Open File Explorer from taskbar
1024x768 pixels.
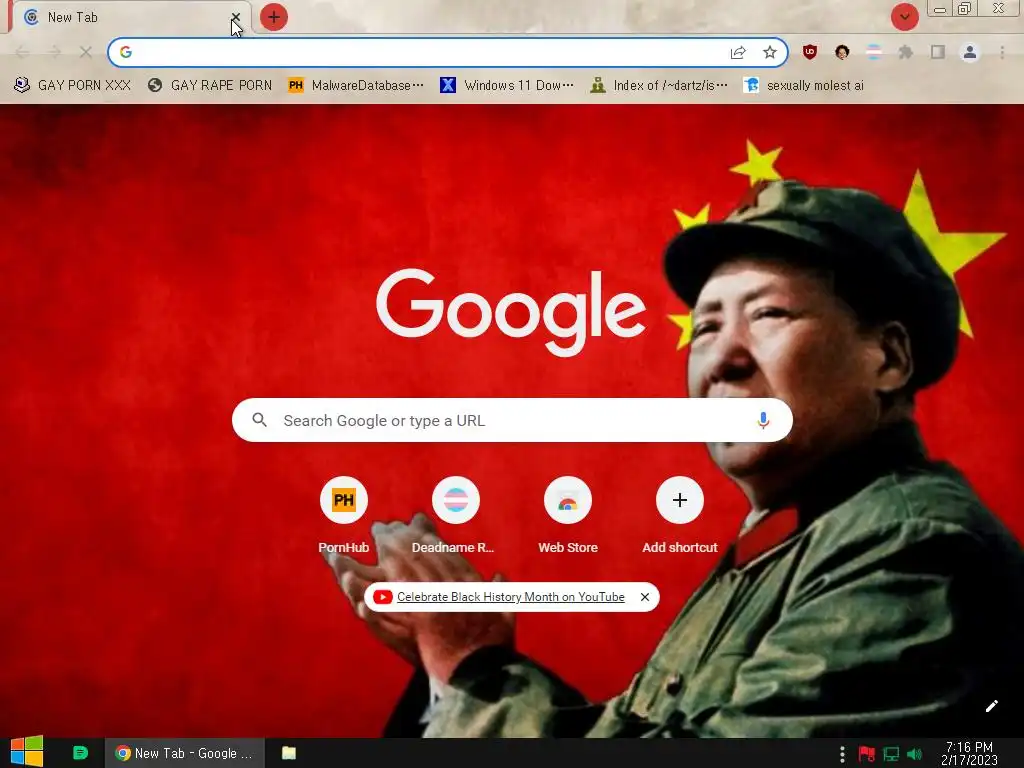pos(289,753)
